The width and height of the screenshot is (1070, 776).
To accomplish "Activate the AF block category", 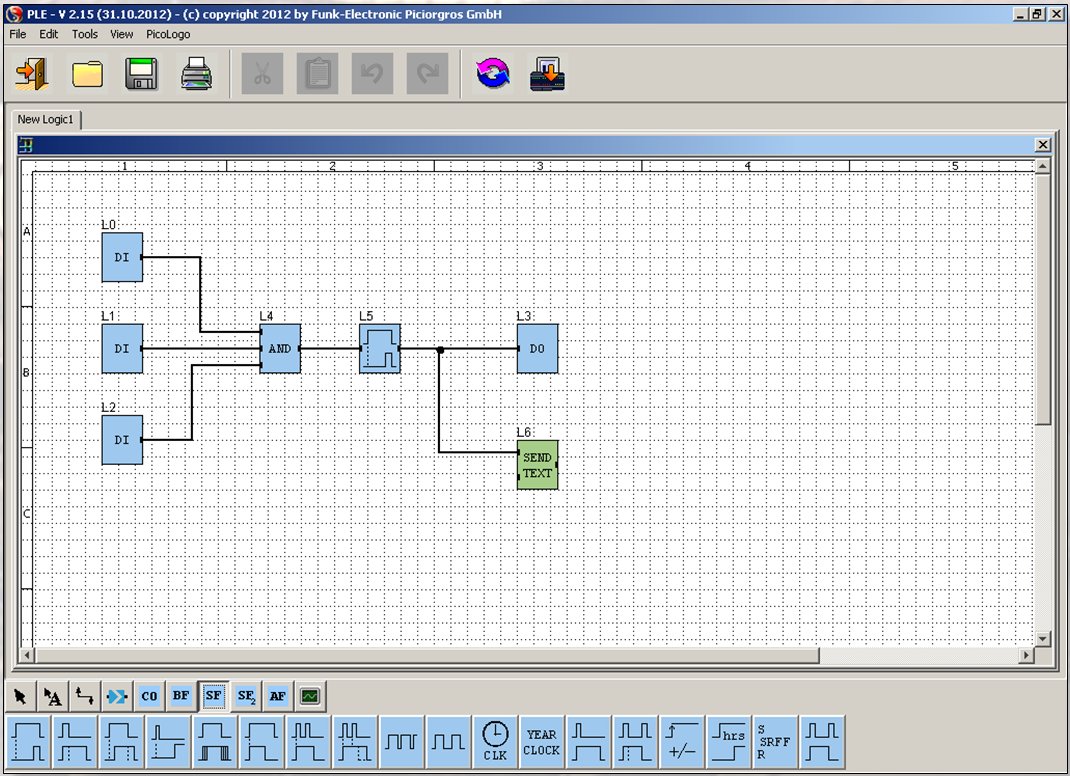I will click(x=278, y=696).
